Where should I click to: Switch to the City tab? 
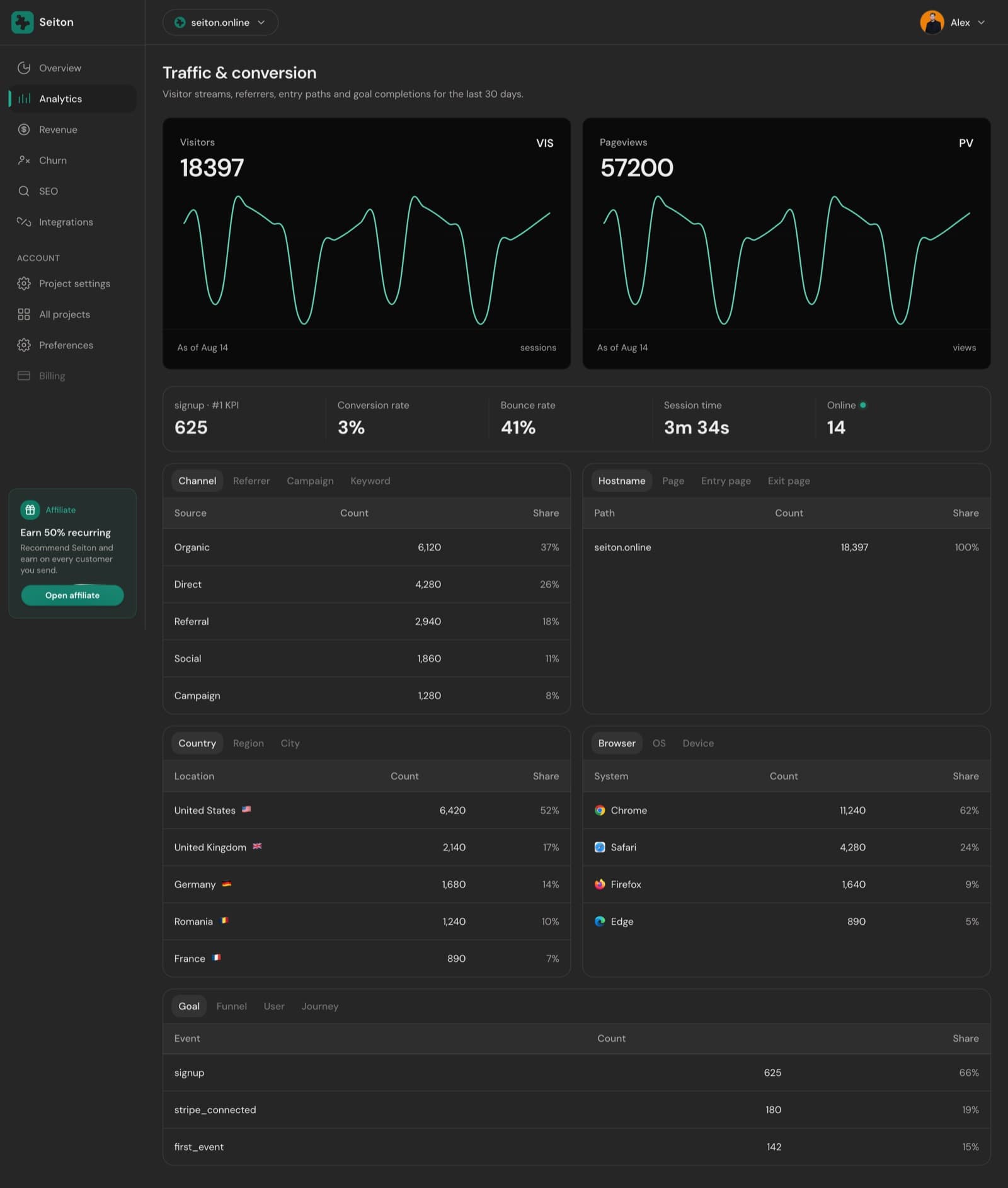pyautogui.click(x=290, y=744)
